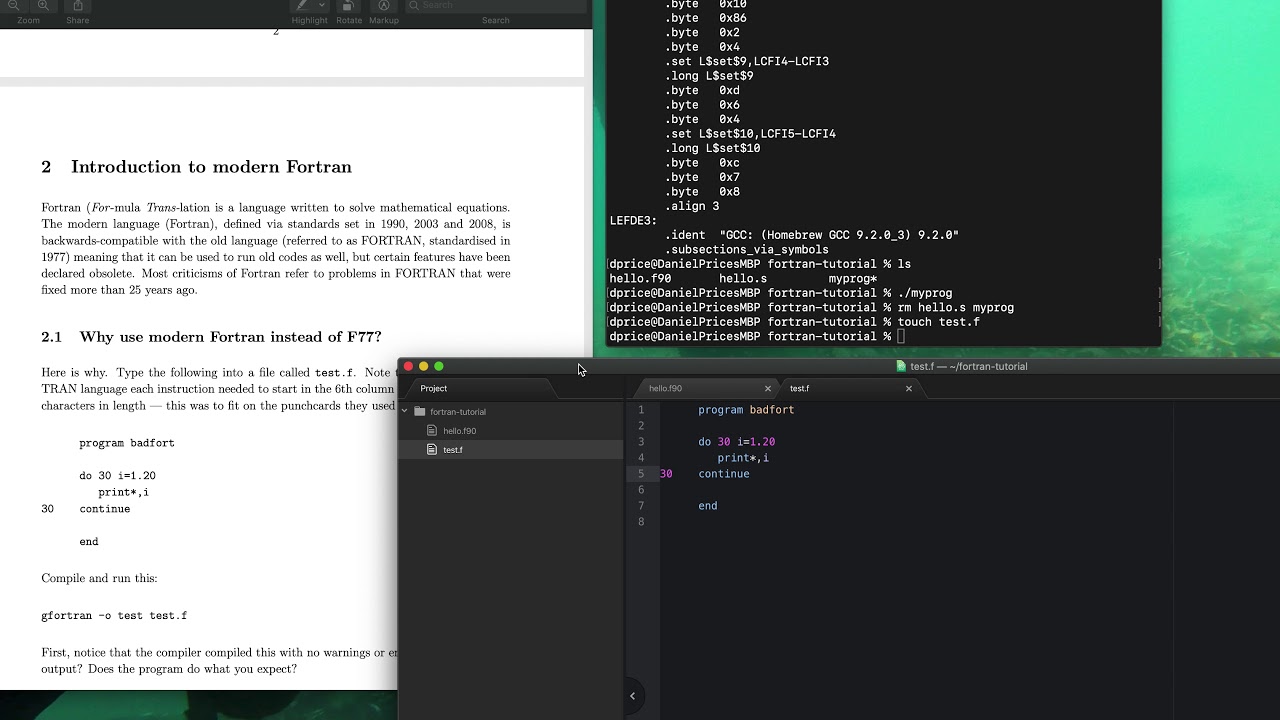Show the Markup toolbar
This screenshot has width=1280, height=720.
click(x=384, y=5)
